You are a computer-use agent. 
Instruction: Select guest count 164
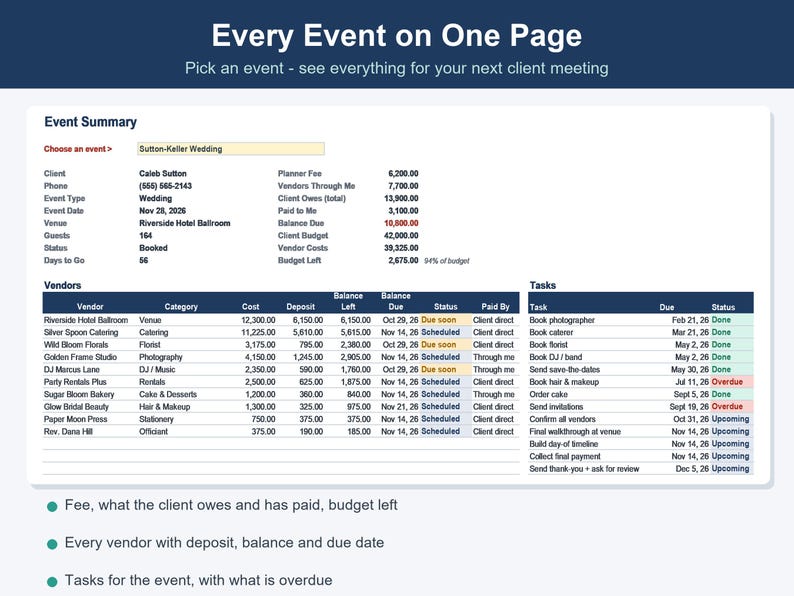pos(145,235)
